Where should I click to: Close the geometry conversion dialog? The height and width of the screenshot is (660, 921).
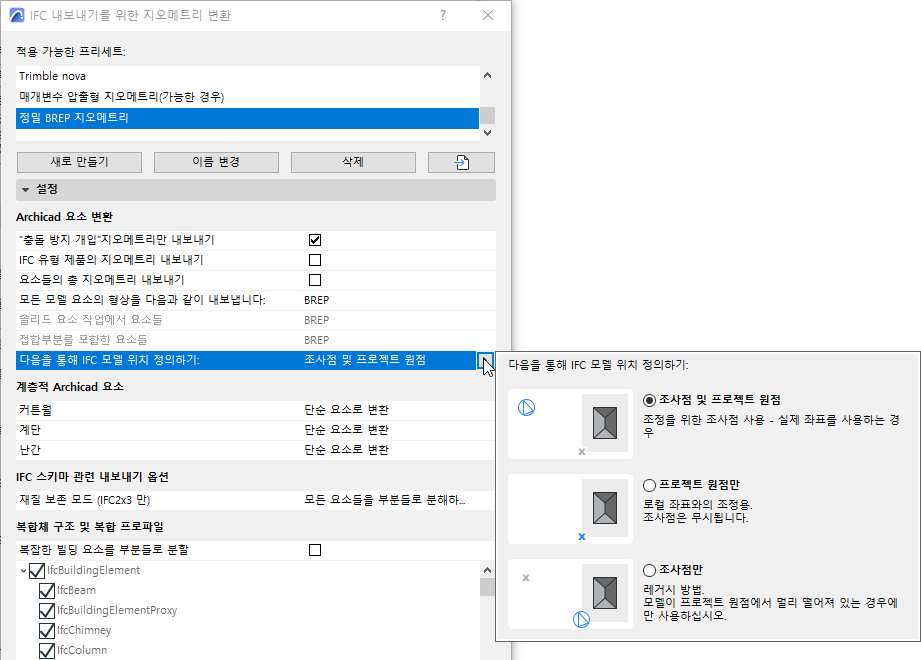tap(488, 15)
